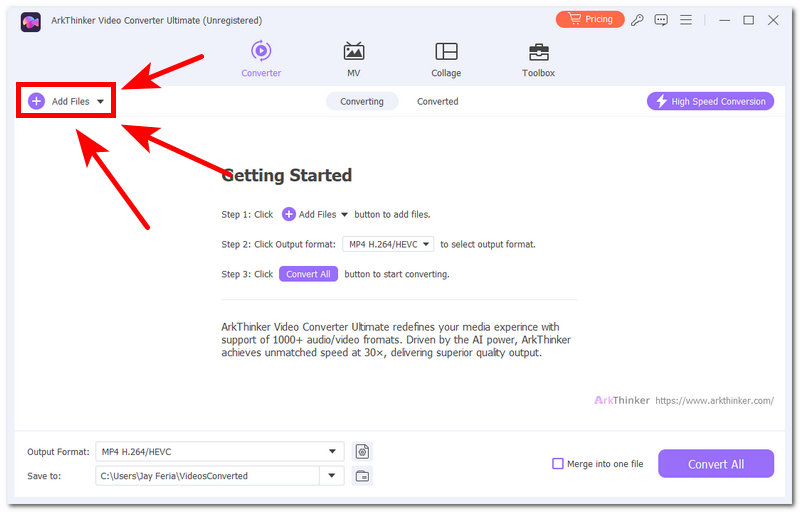This screenshot has width=800, height=512.
Task: Open the Toolbox module
Action: (538, 52)
